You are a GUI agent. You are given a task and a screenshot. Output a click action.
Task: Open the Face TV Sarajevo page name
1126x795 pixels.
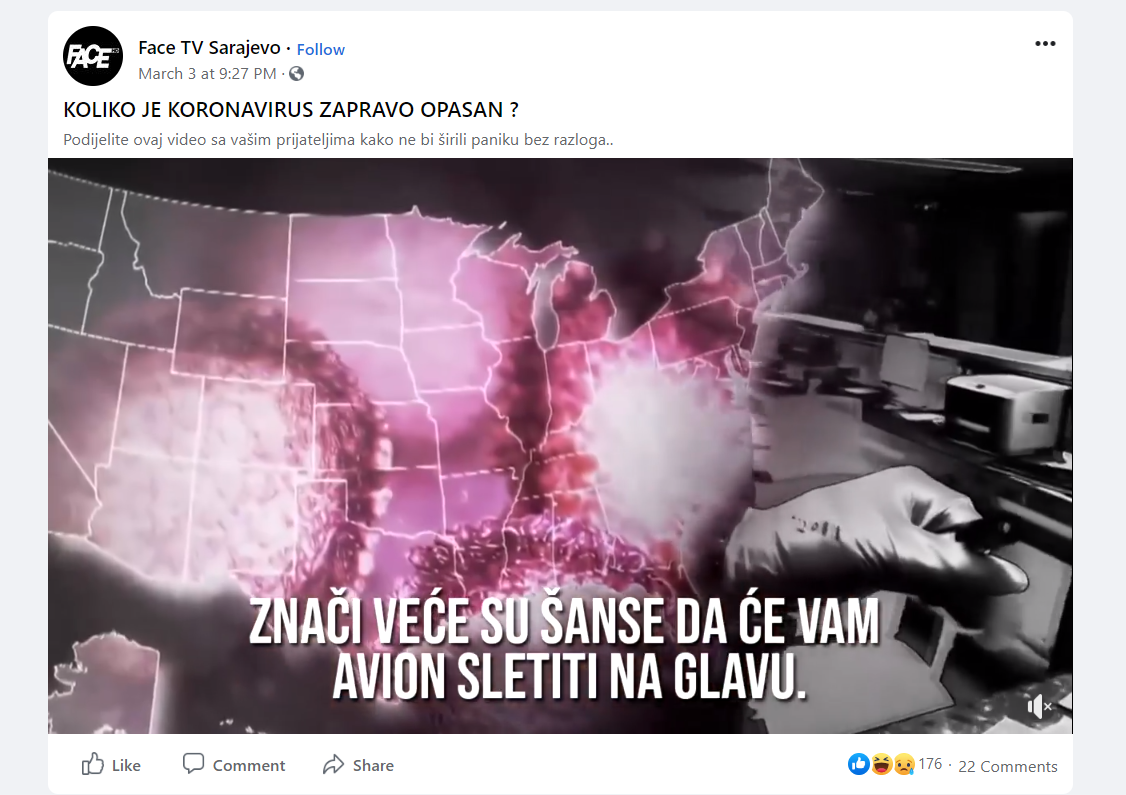point(209,48)
